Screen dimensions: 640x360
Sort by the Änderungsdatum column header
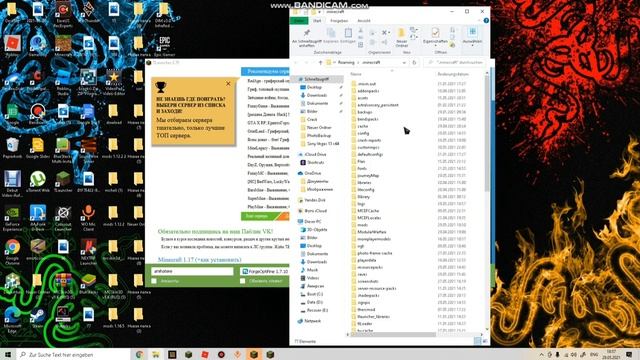[x=453, y=74]
